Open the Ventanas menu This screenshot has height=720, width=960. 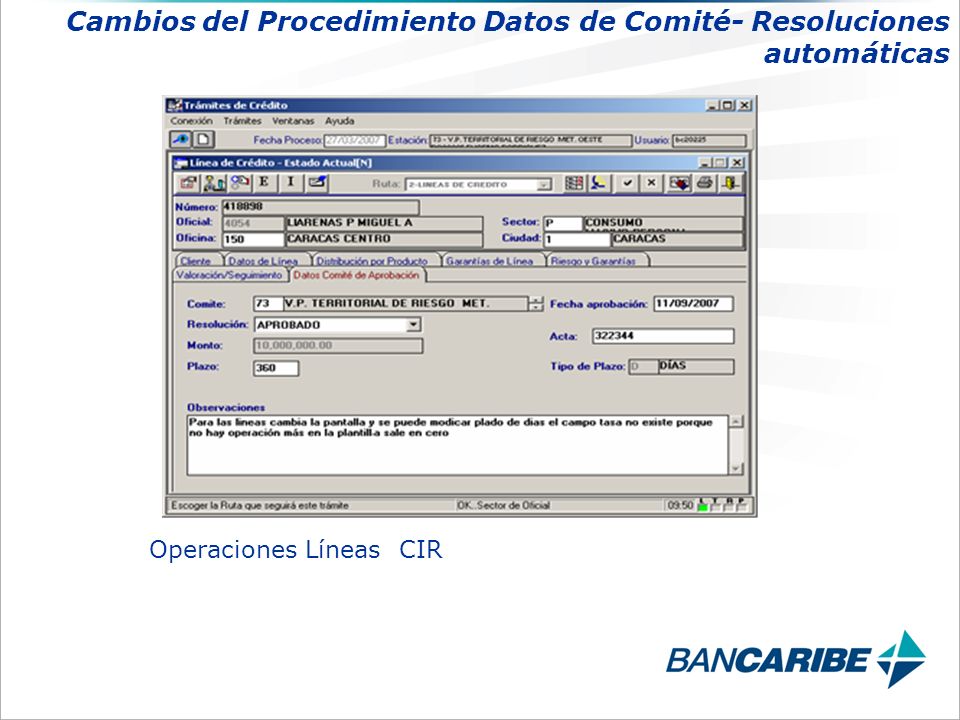point(293,121)
